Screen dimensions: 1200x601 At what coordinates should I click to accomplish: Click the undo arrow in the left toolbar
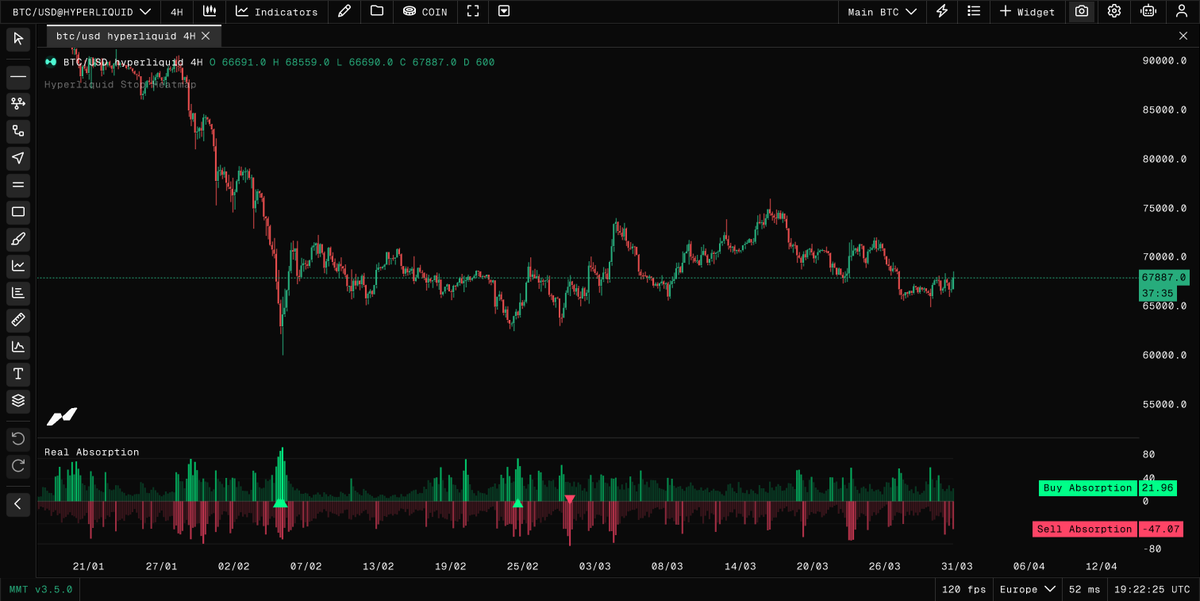point(17,438)
